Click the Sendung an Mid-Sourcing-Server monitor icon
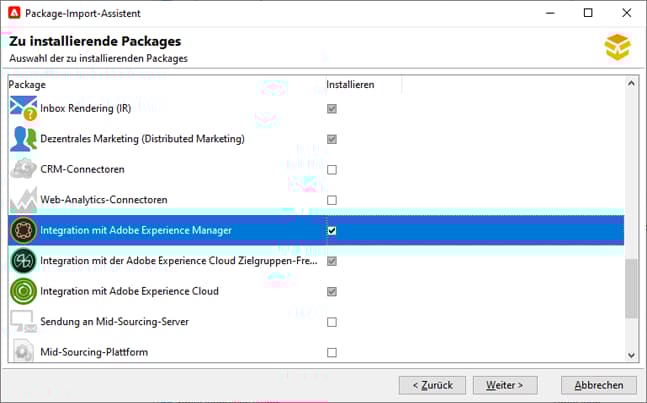The image size is (647, 403). (24, 322)
